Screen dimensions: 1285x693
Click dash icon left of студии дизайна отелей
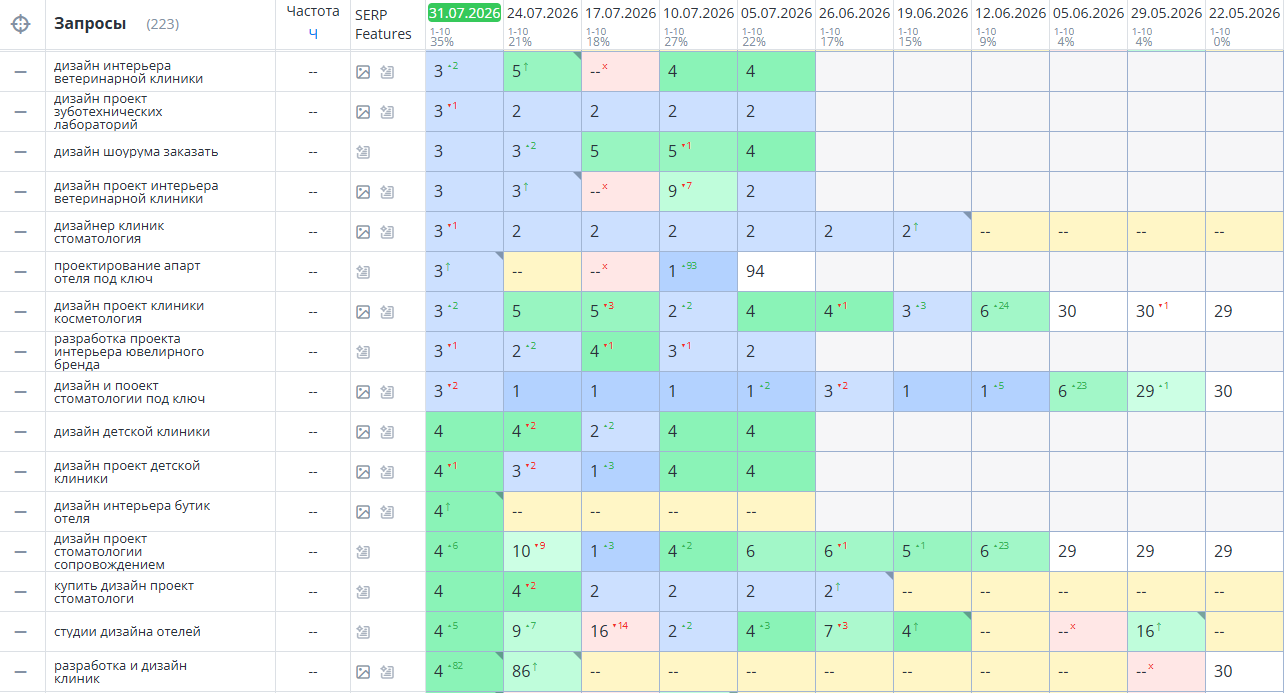pos(20,632)
